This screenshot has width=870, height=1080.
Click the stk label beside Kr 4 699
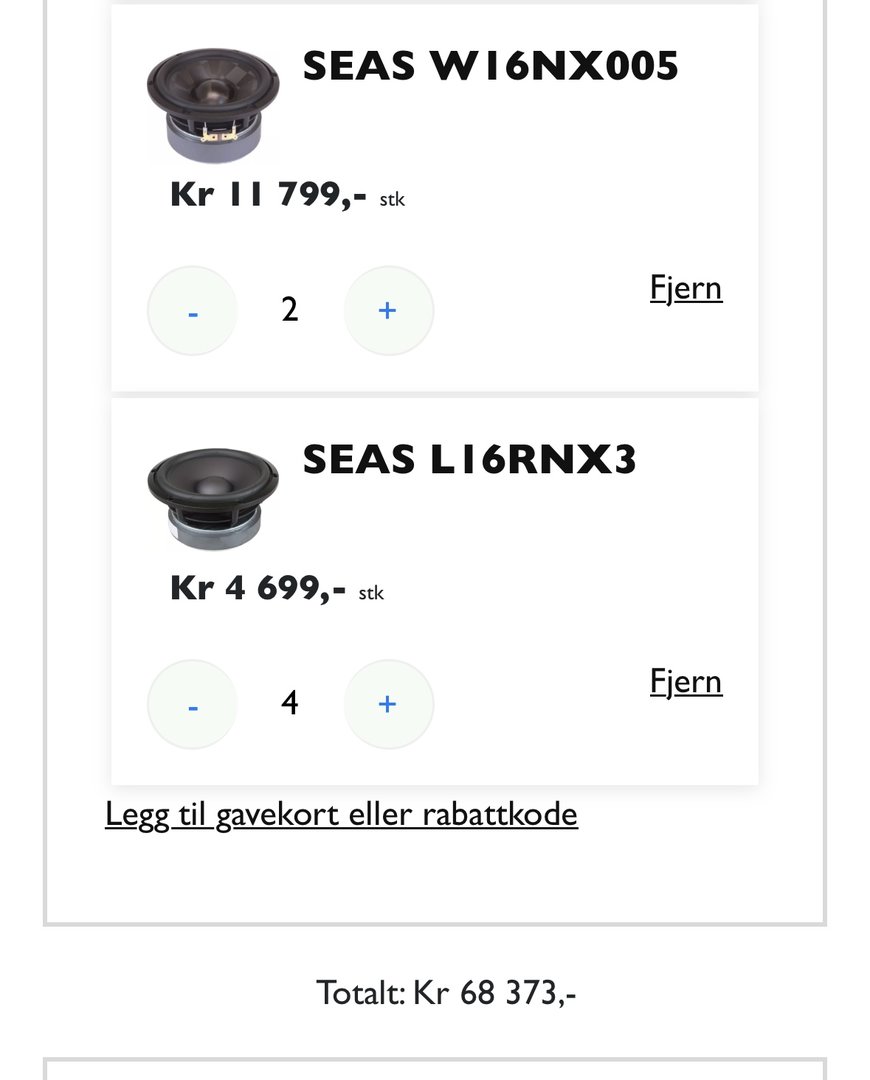[x=371, y=593]
